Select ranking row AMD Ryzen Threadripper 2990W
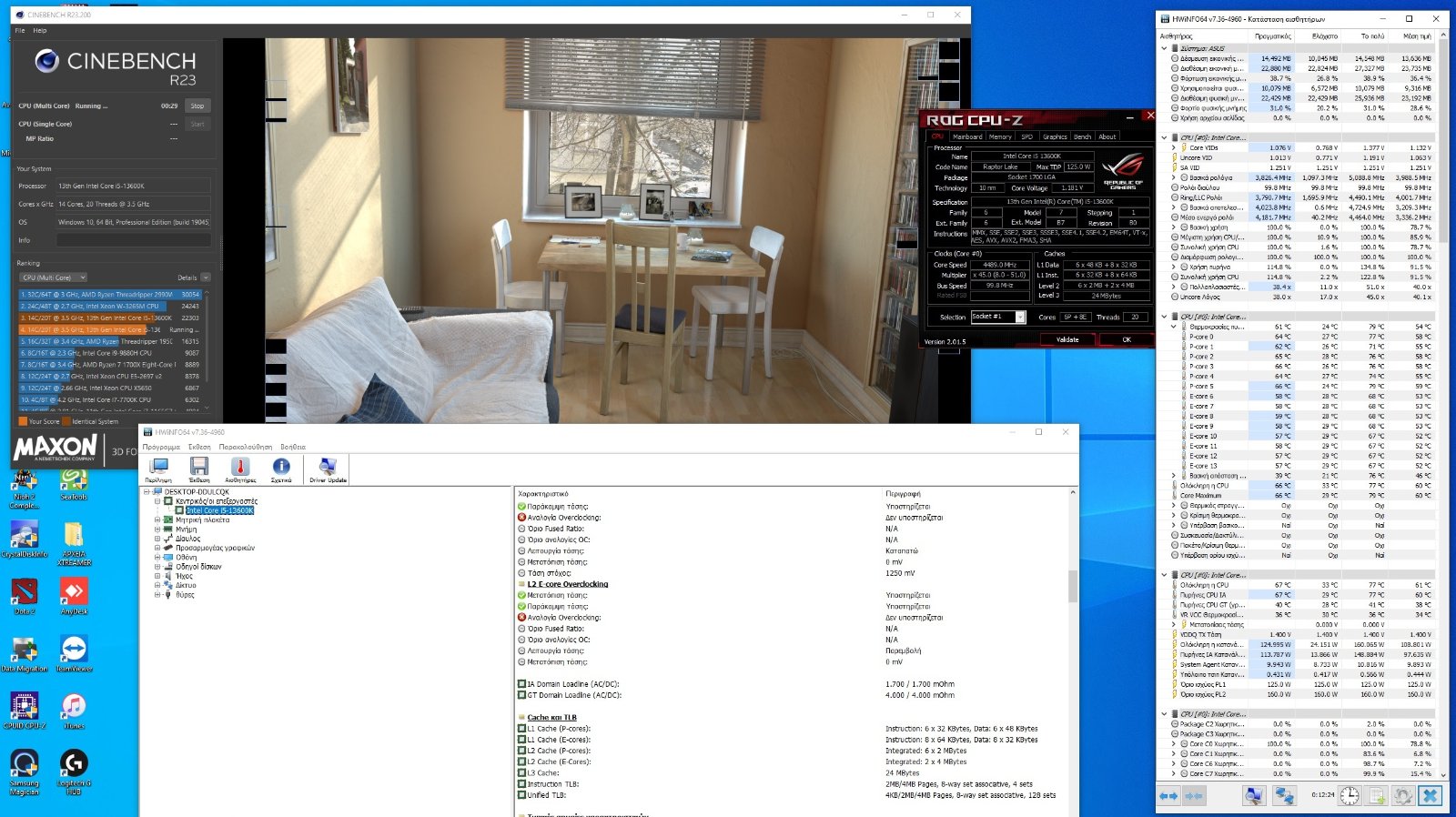The width and height of the screenshot is (1456, 817). click(x=110, y=295)
